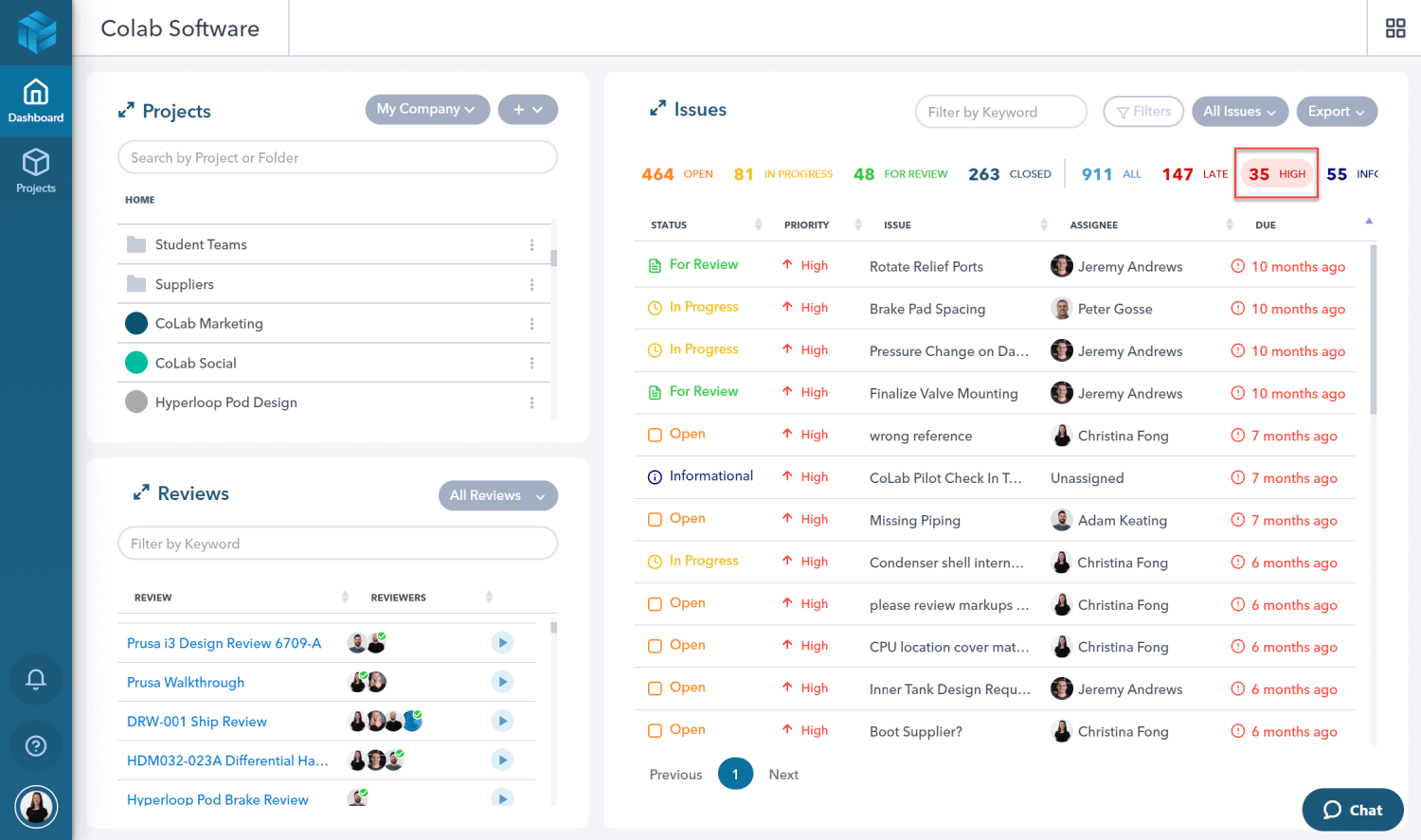Click the Open status box for wrong reference
This screenshot has width=1421, height=840.
[x=655, y=435]
